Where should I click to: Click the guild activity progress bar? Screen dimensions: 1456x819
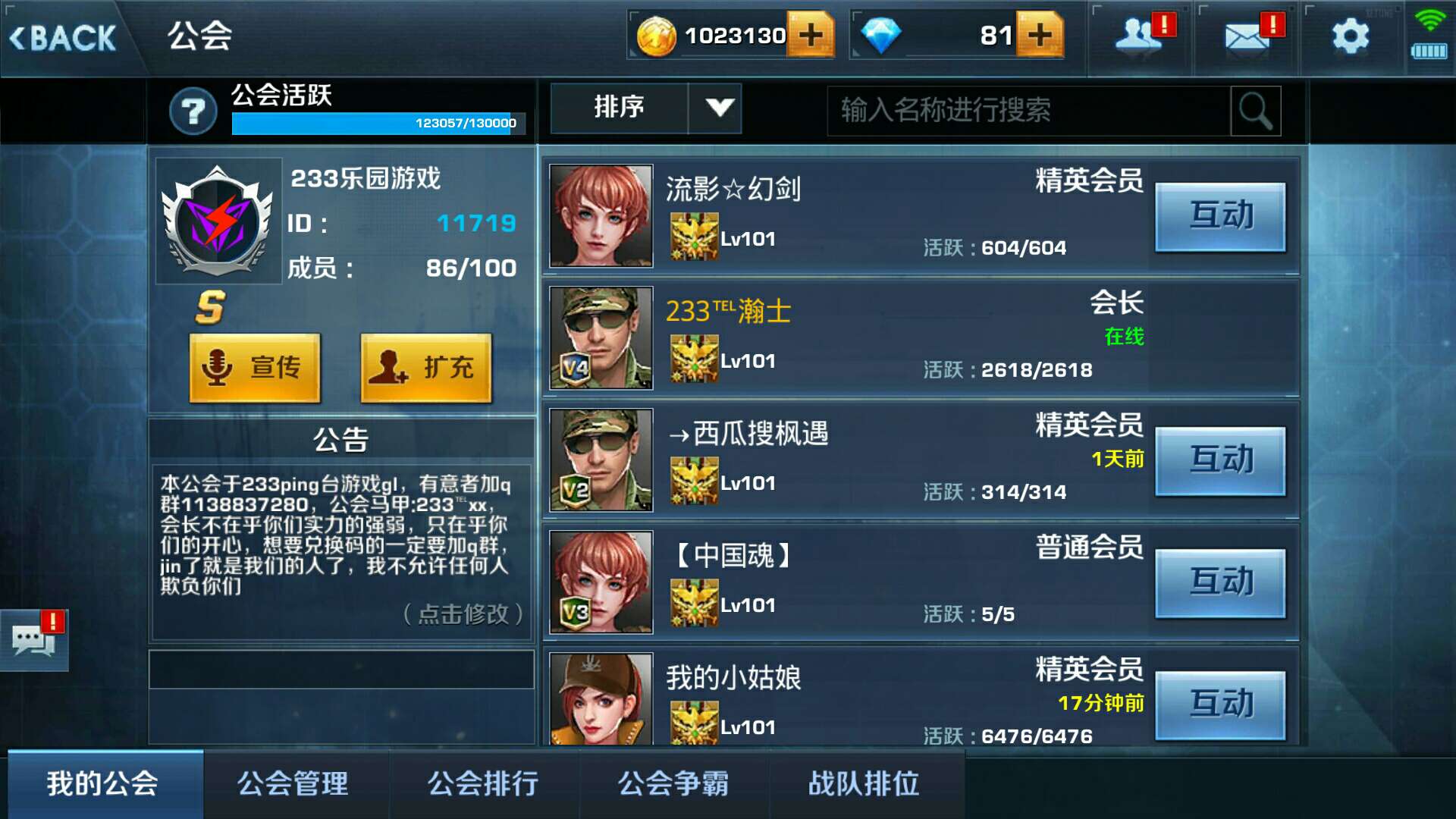[378, 123]
